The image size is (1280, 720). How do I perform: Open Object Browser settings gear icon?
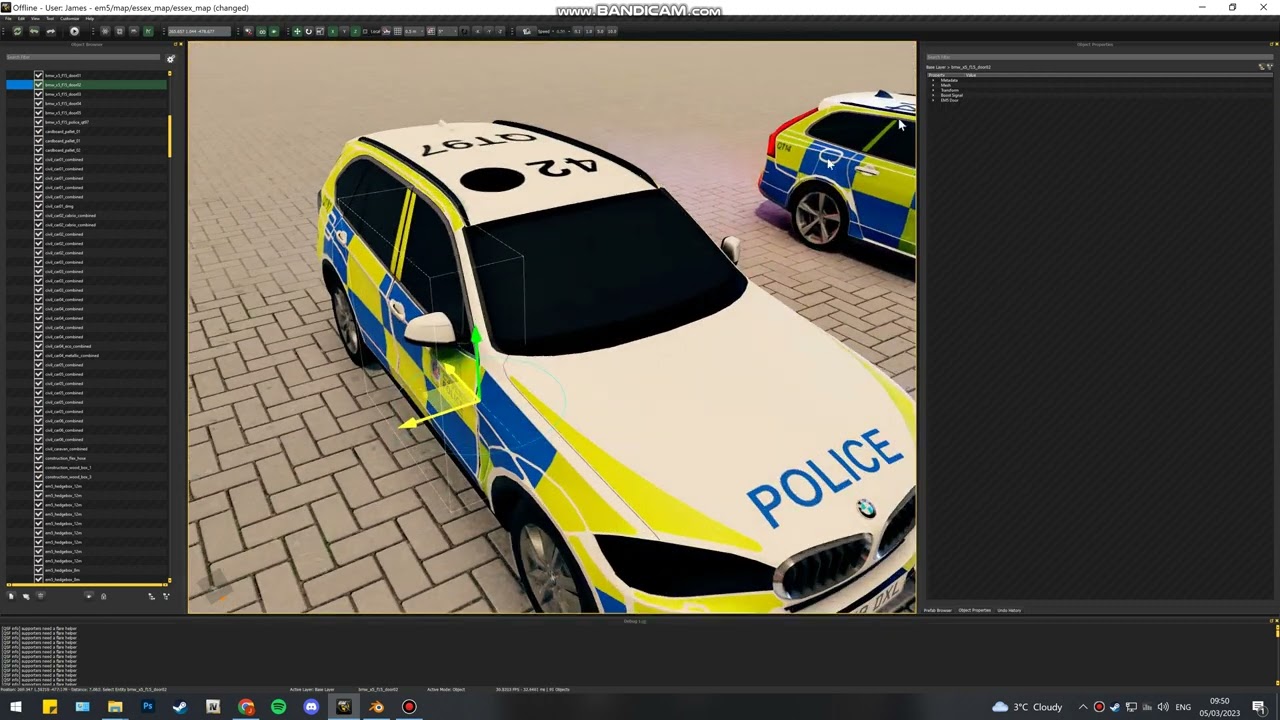click(170, 59)
